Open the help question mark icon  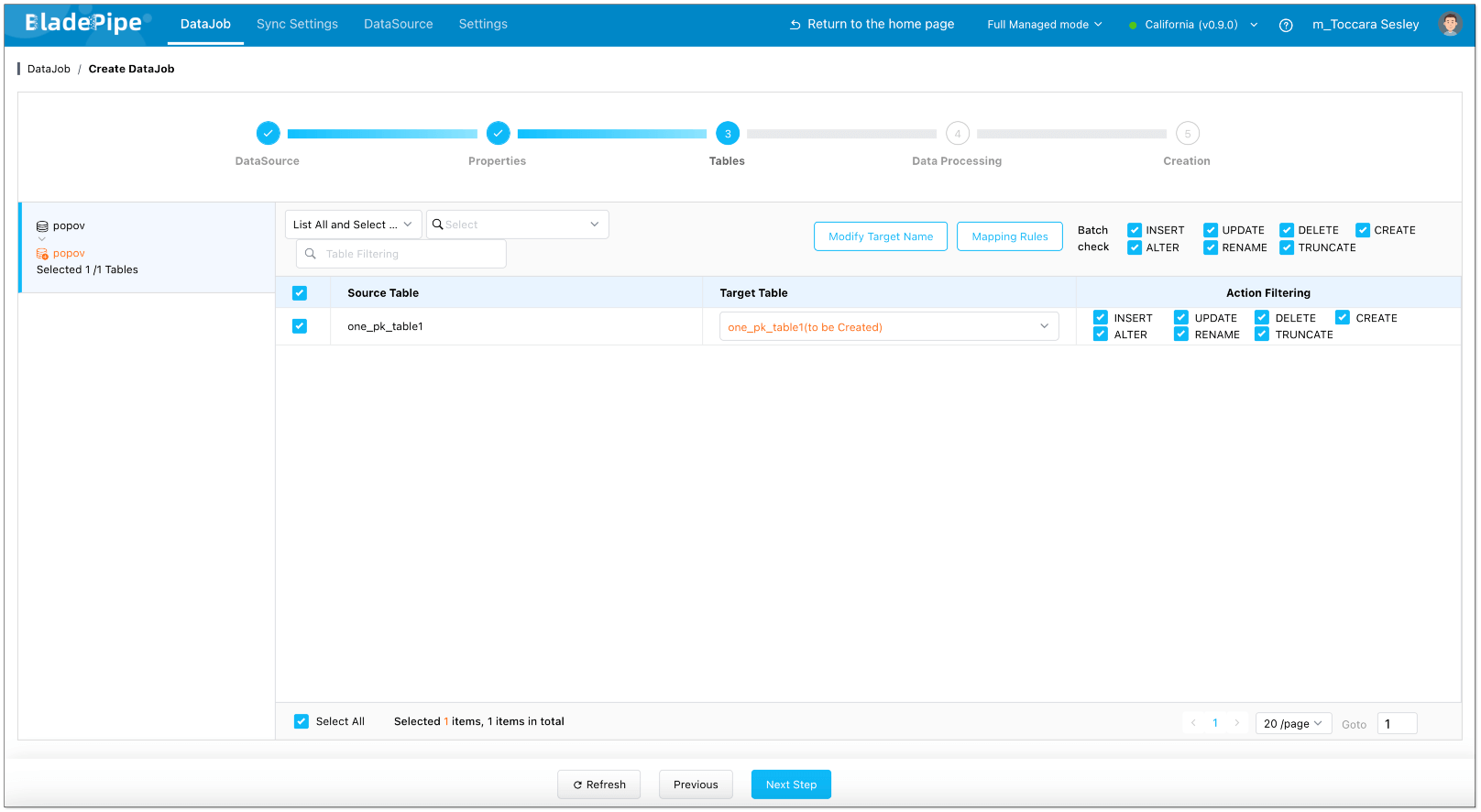point(1286,25)
